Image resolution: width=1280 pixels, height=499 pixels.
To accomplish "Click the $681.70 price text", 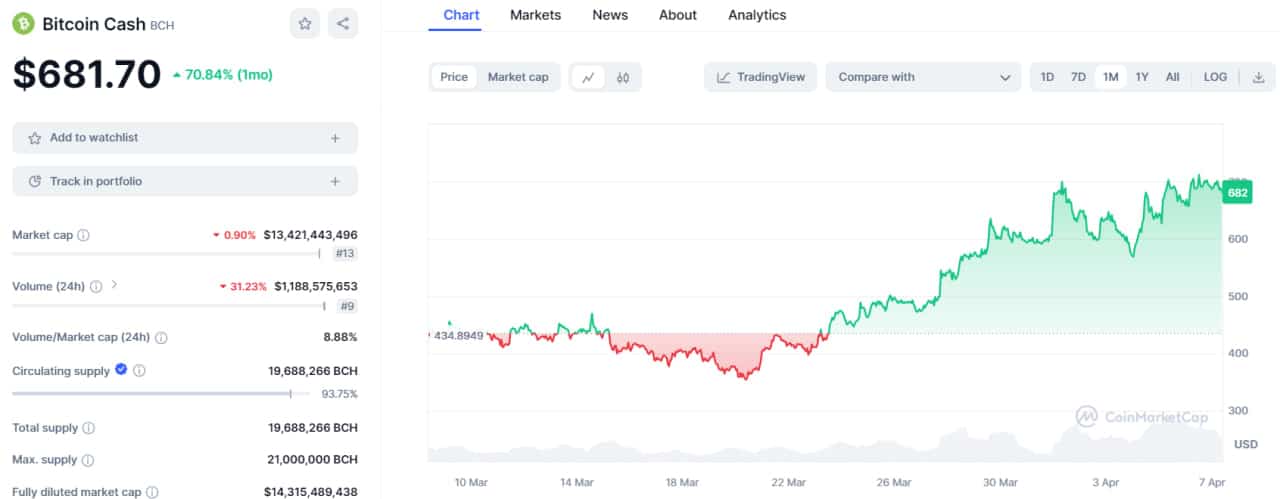I will [x=87, y=74].
